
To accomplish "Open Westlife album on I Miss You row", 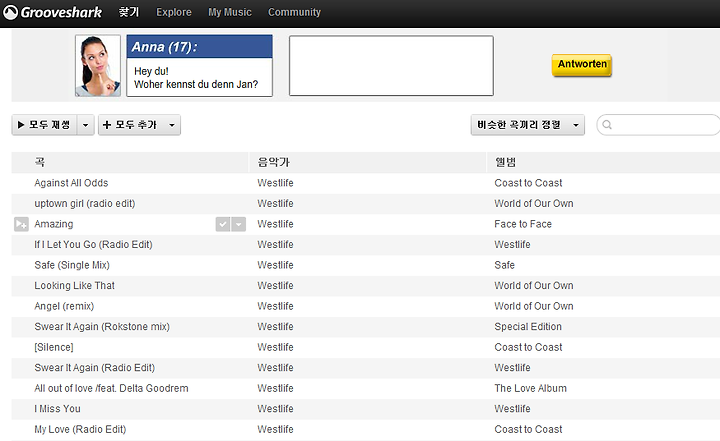I will coord(512,409).
